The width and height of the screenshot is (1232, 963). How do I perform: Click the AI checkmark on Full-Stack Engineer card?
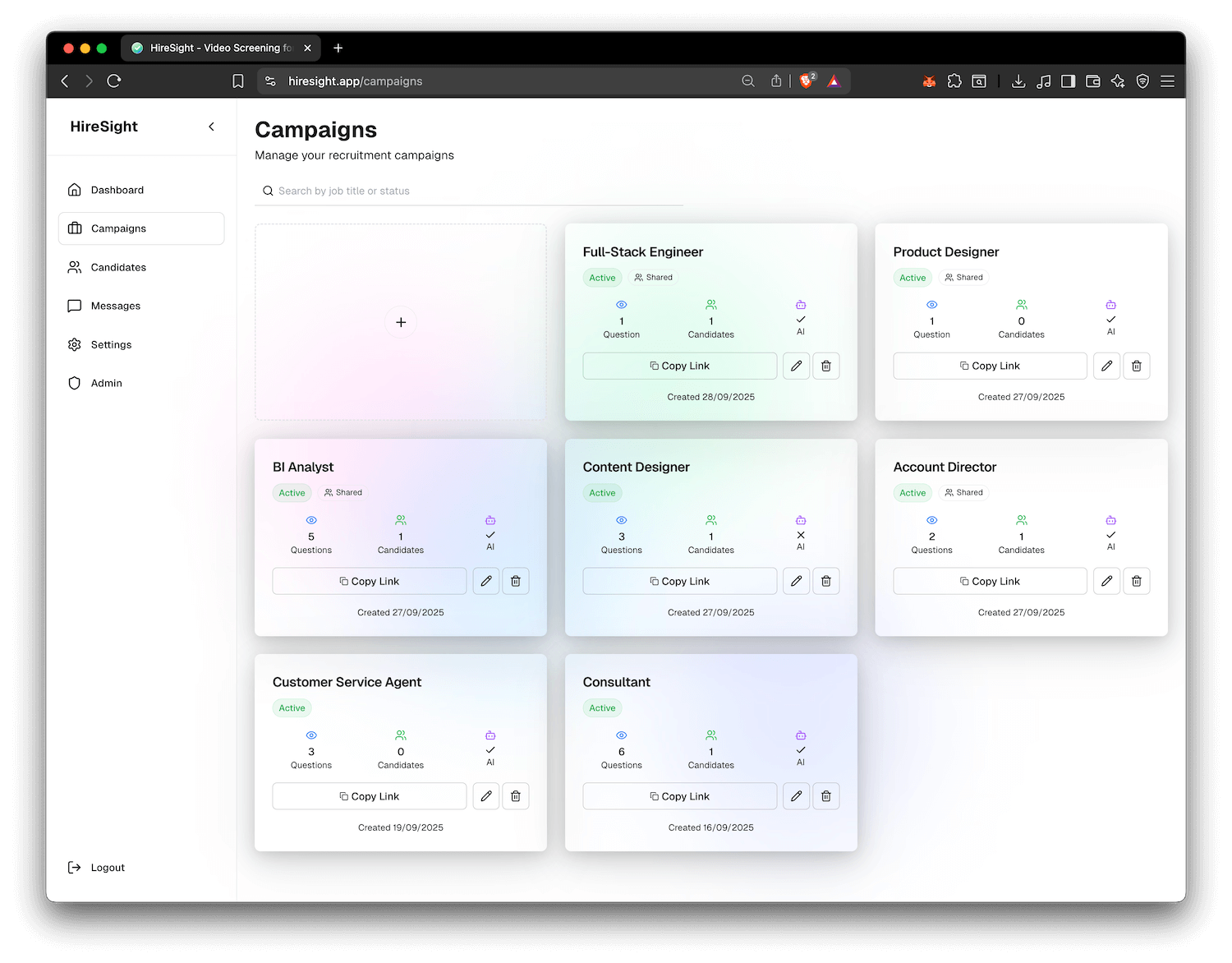pos(801,320)
